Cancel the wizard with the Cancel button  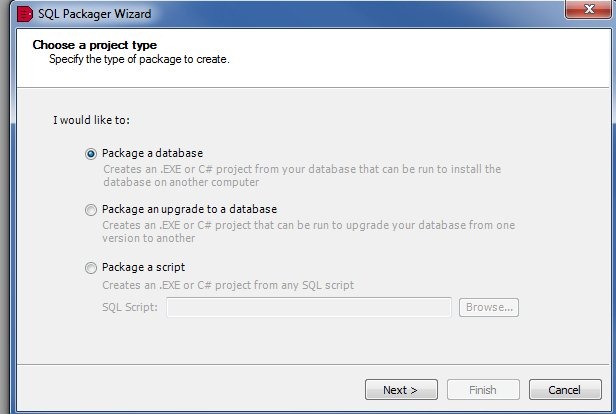(565, 389)
